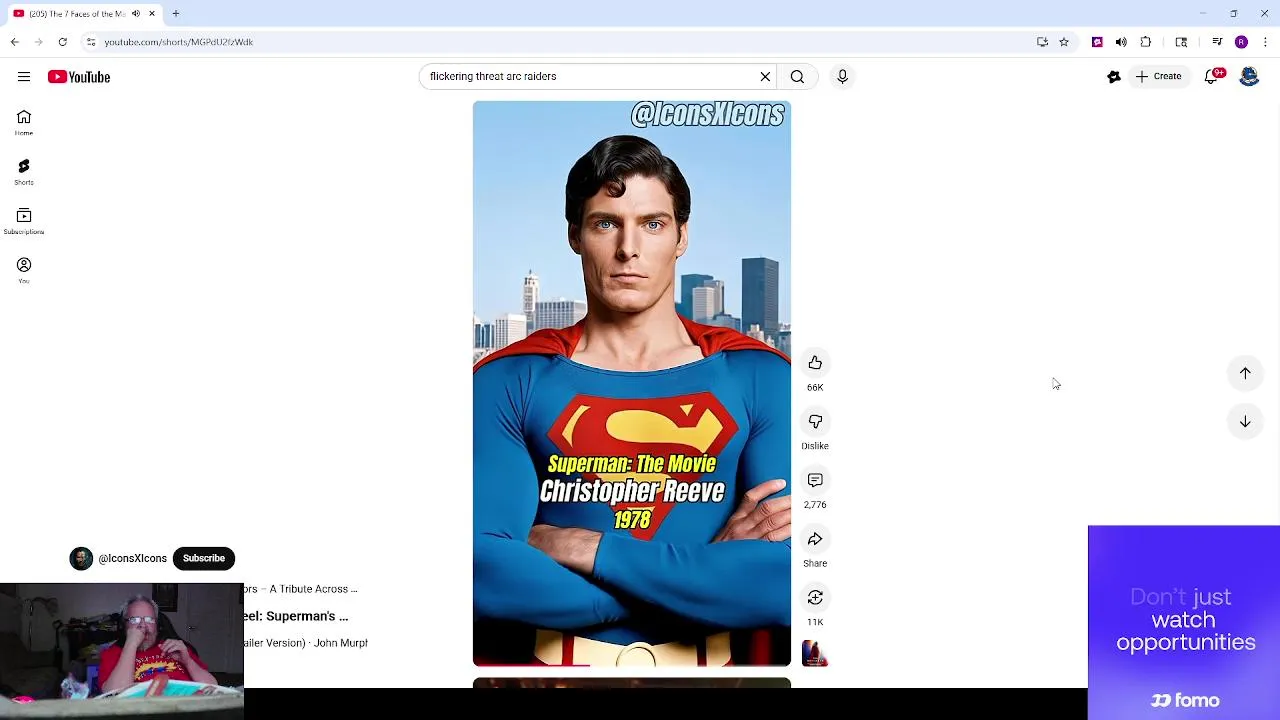The width and height of the screenshot is (1280, 720).
Task: Open the @IconsXIcons channel avatar
Action: click(81, 558)
